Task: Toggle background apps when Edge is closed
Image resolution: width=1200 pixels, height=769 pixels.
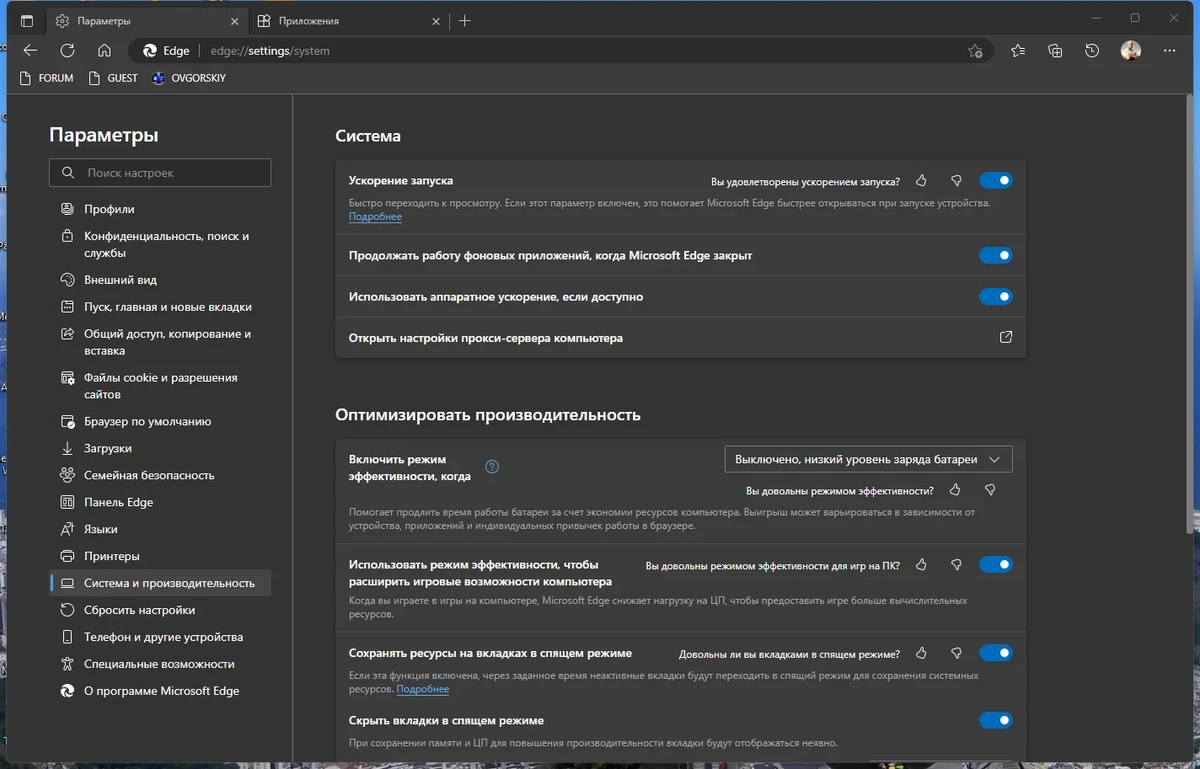Action: (995, 255)
